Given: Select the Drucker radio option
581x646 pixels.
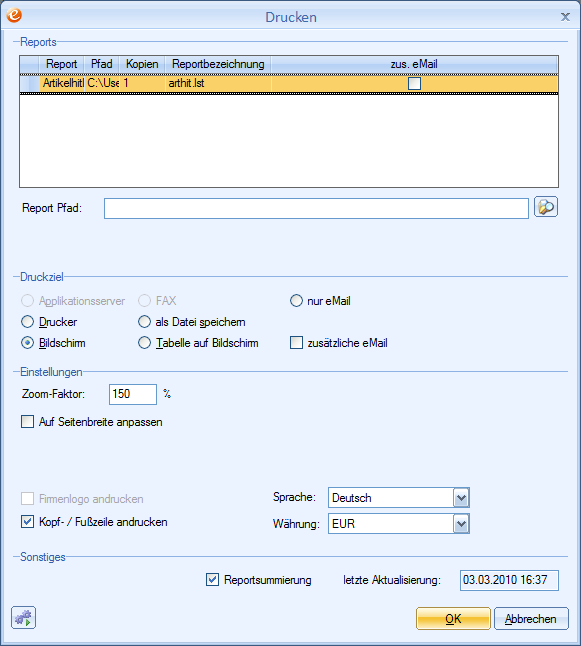Looking at the screenshot, I should coord(28,322).
